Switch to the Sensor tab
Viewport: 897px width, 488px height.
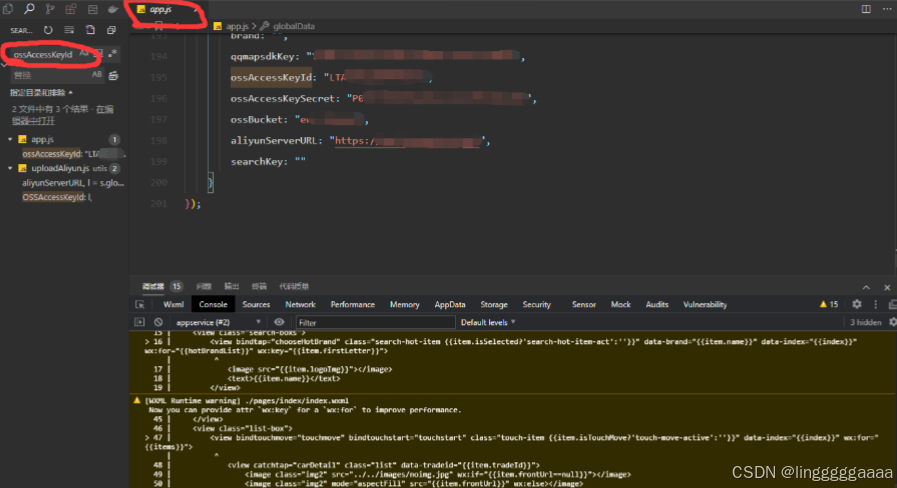click(584, 304)
